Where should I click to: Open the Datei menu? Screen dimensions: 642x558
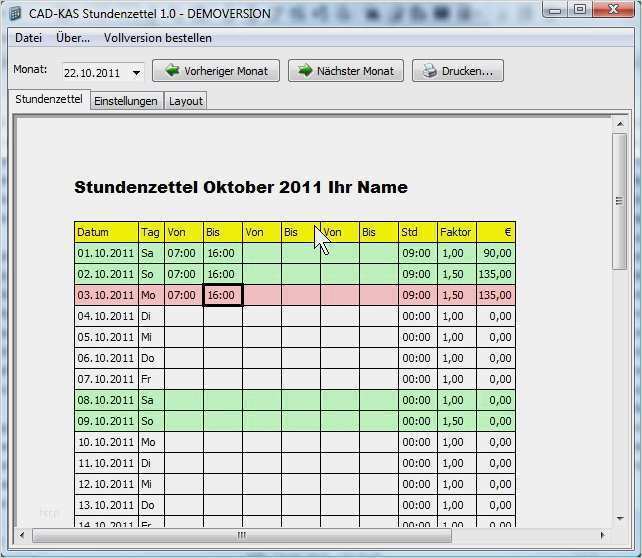coord(28,38)
